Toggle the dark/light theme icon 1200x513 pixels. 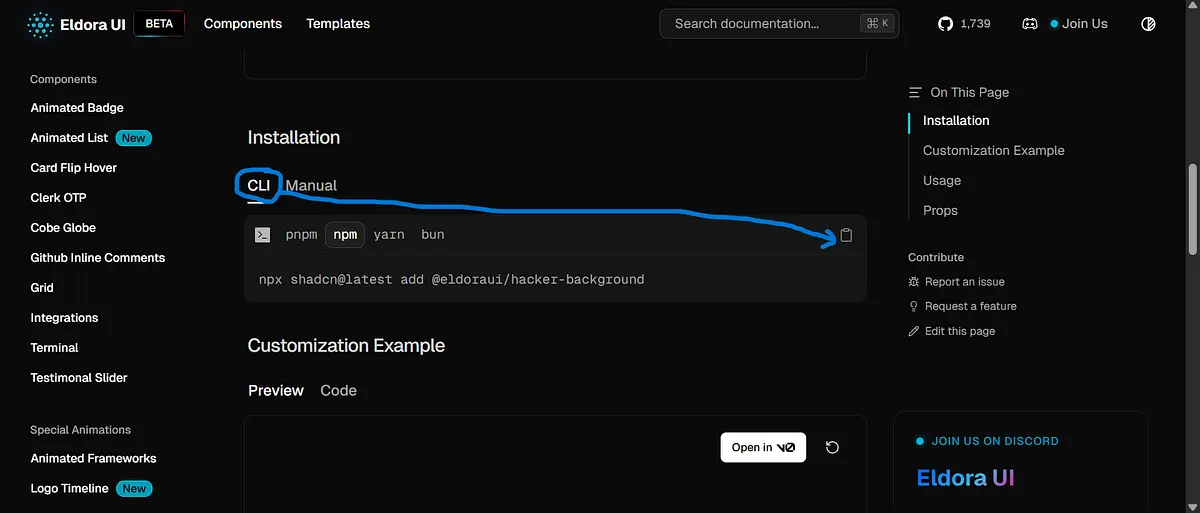[1148, 24]
